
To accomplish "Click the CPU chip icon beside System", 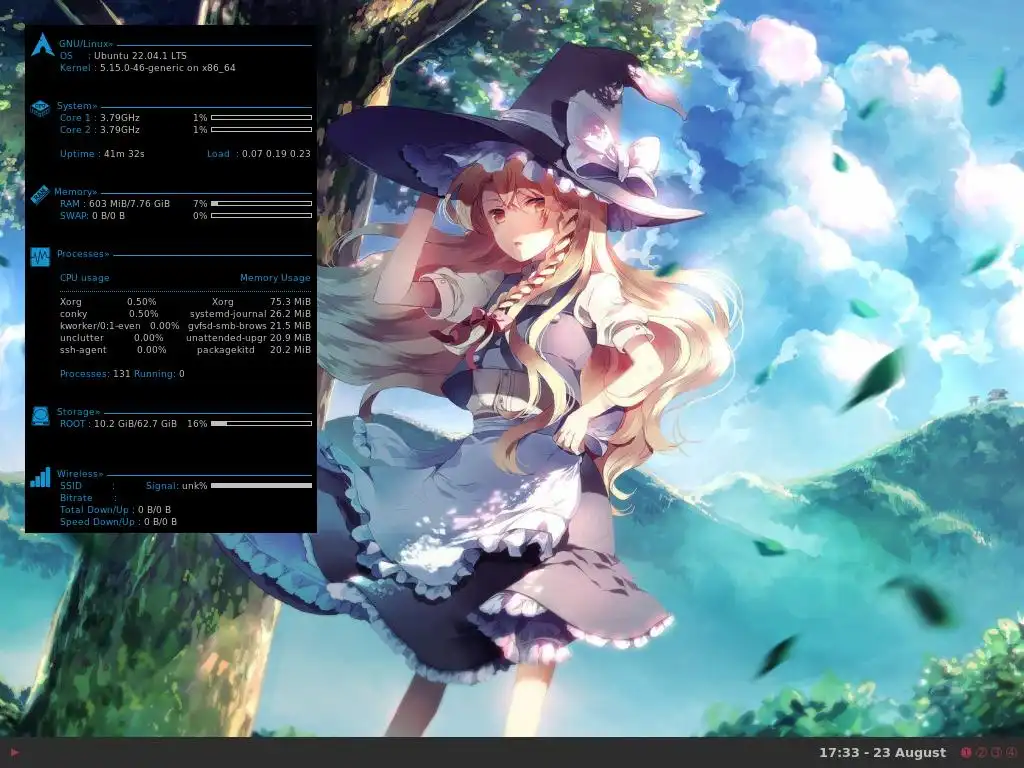I will (40, 108).
